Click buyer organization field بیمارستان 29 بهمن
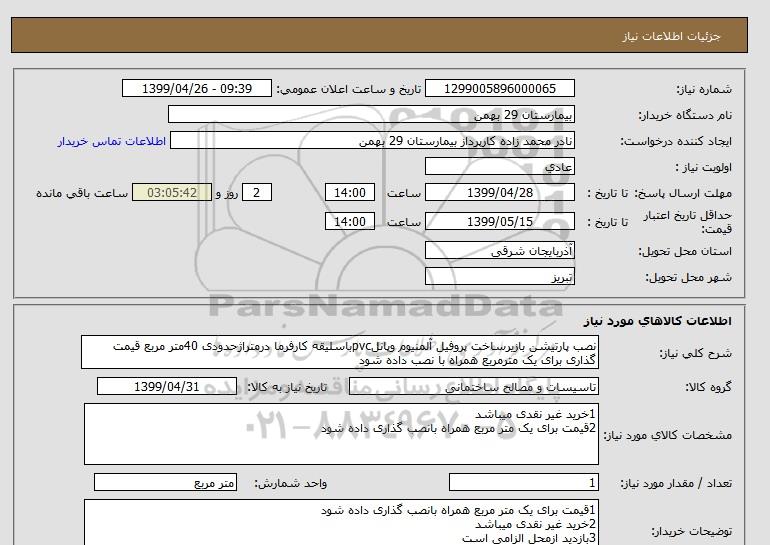 tap(371, 115)
